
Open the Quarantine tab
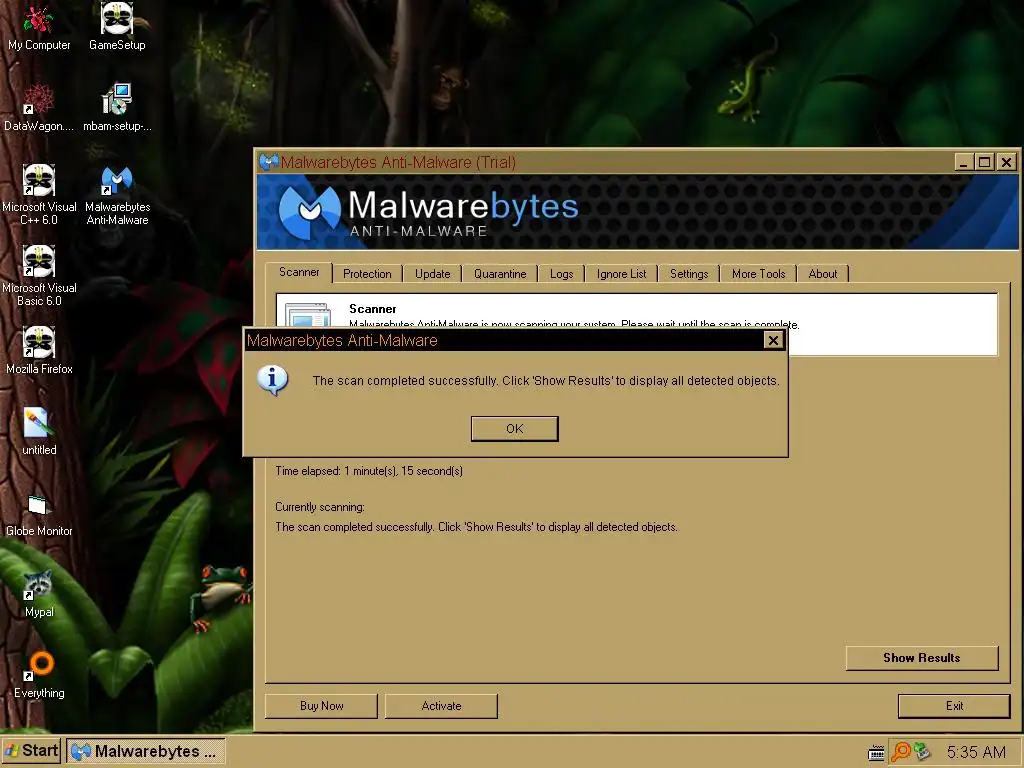[500, 274]
